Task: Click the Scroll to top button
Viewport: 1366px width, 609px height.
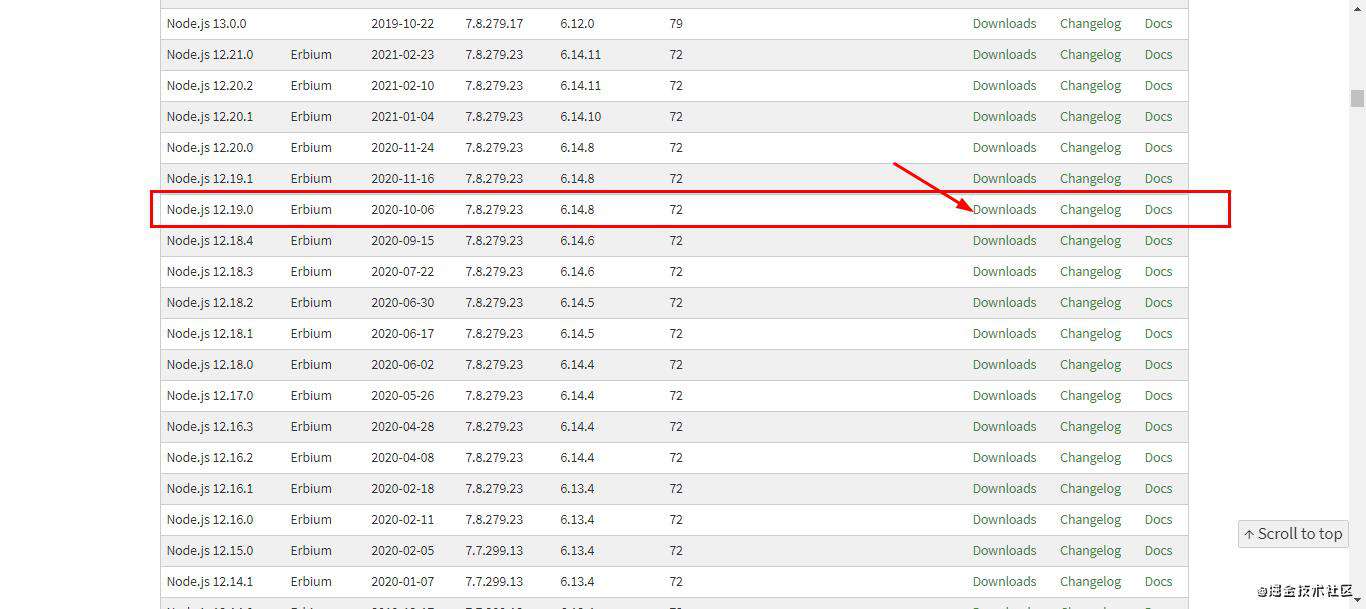Action: [1293, 534]
